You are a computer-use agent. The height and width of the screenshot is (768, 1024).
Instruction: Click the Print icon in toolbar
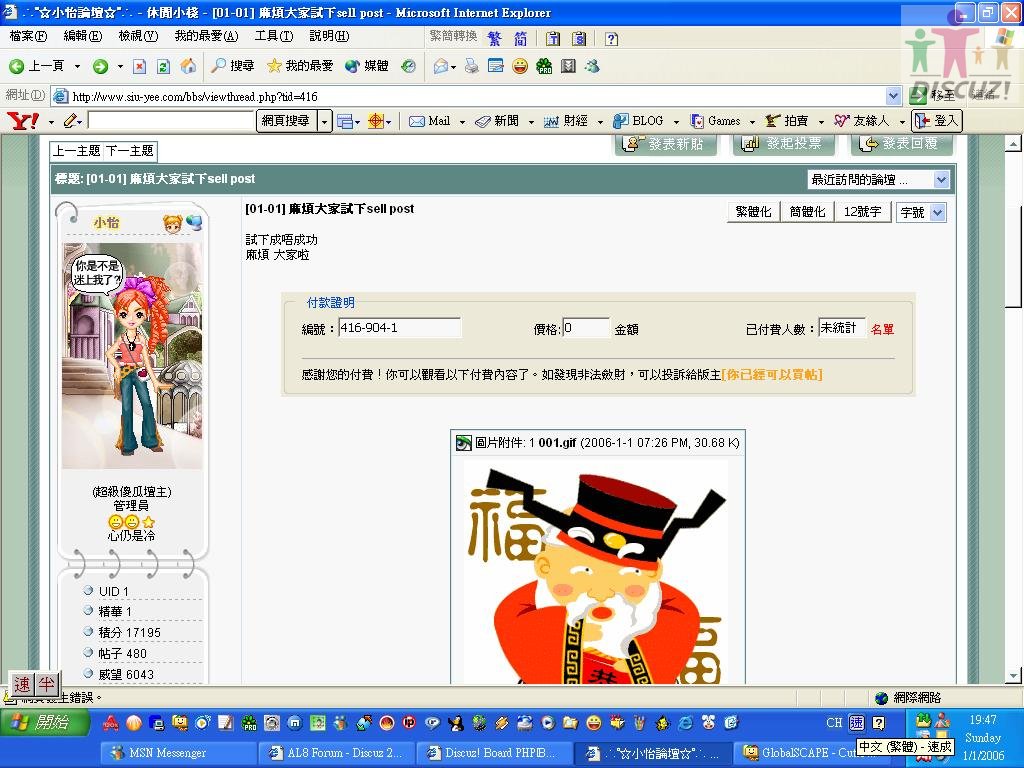coord(472,66)
